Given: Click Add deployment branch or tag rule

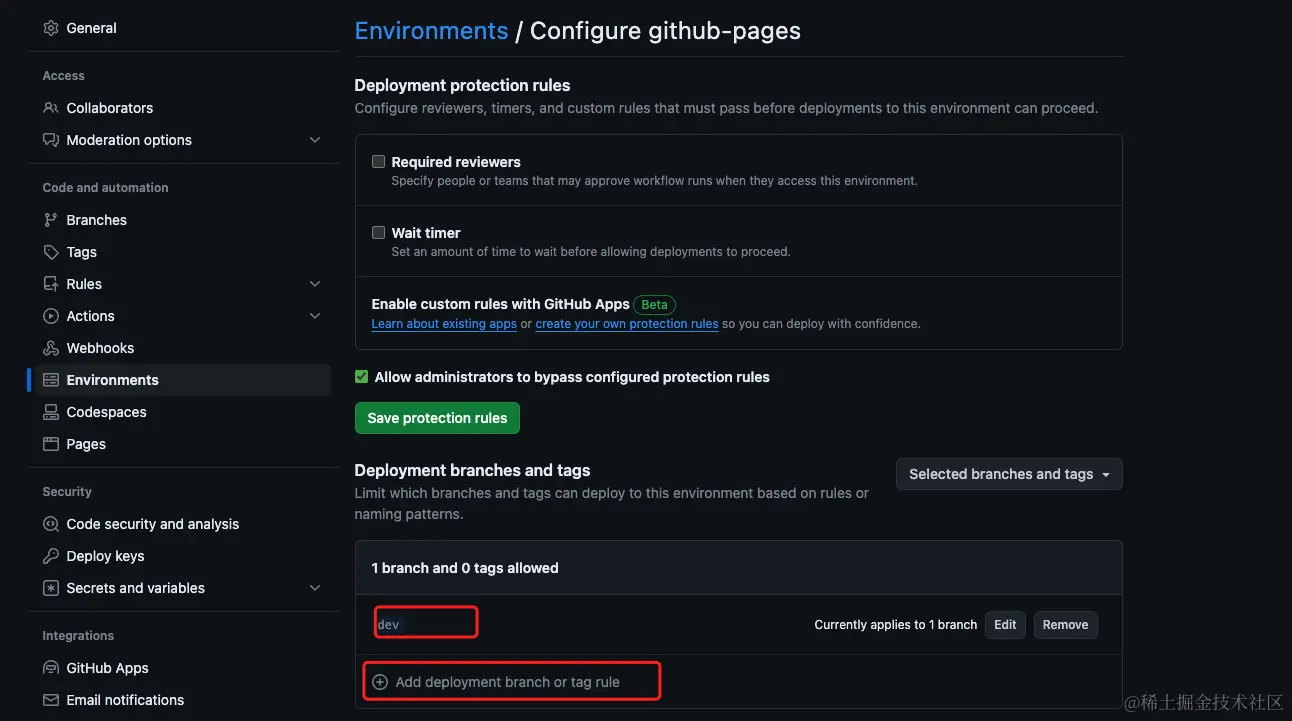Looking at the screenshot, I should point(507,682).
